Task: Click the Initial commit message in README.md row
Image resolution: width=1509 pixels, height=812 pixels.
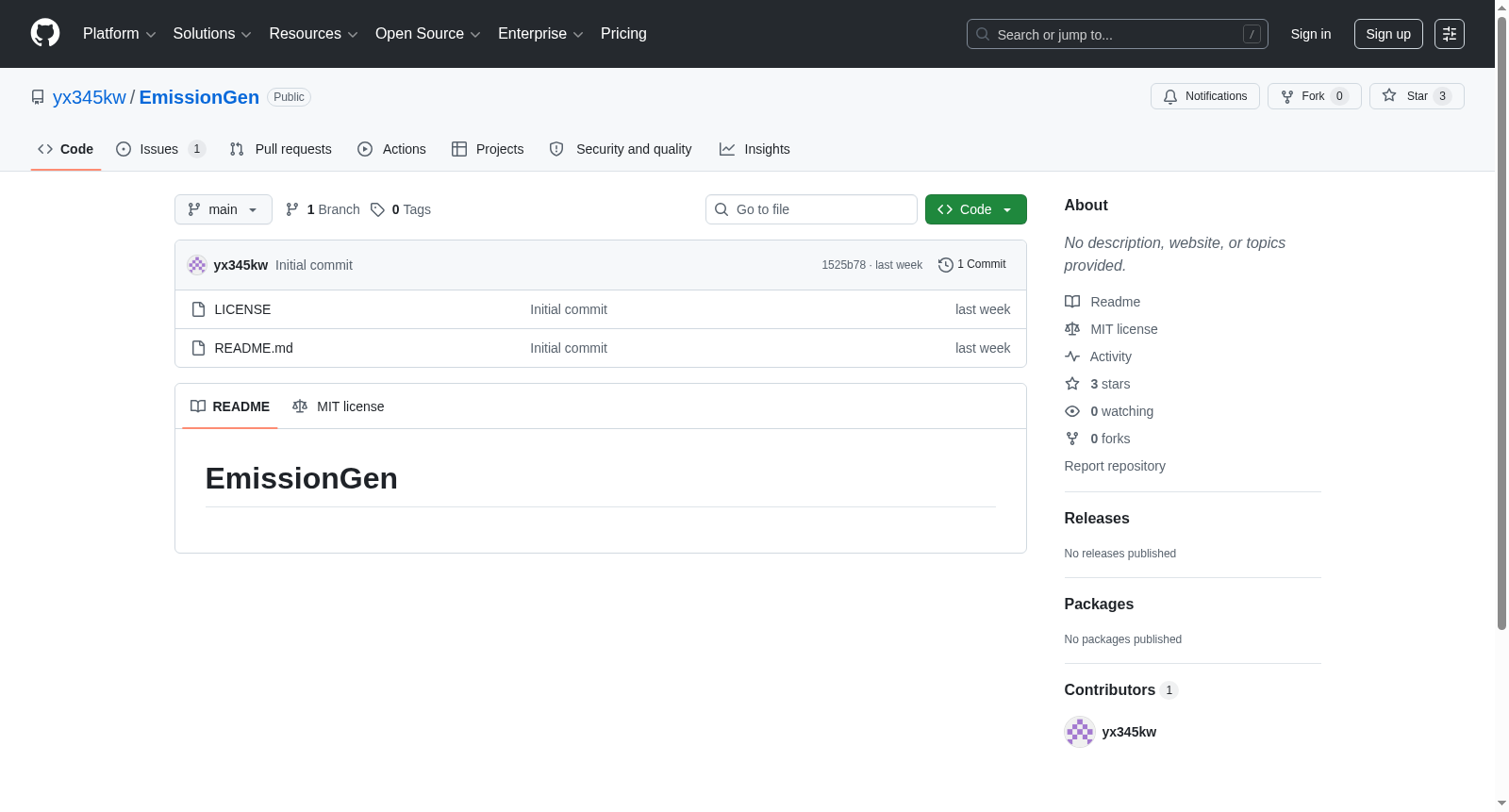Action: pyautogui.click(x=569, y=348)
